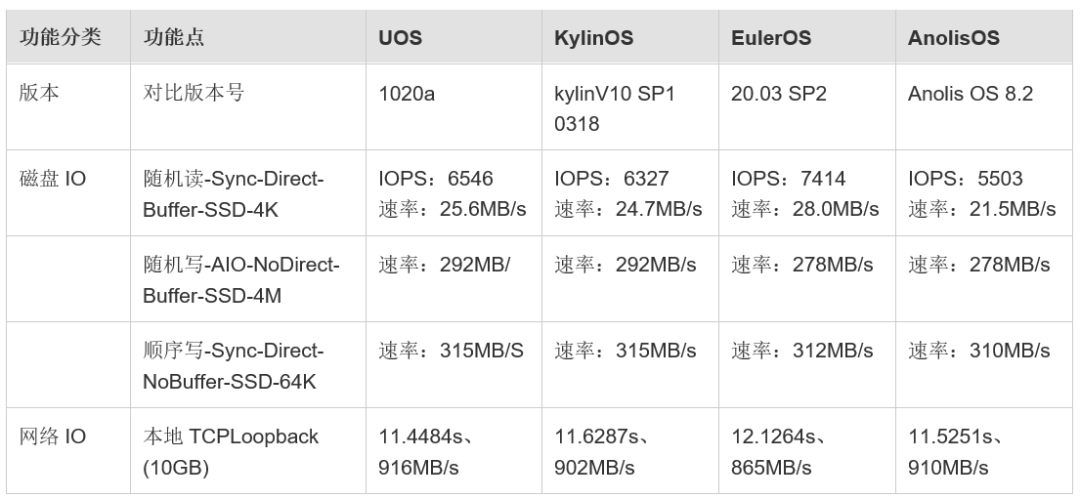
Task: Click the UOS column header
Action: [399, 38]
